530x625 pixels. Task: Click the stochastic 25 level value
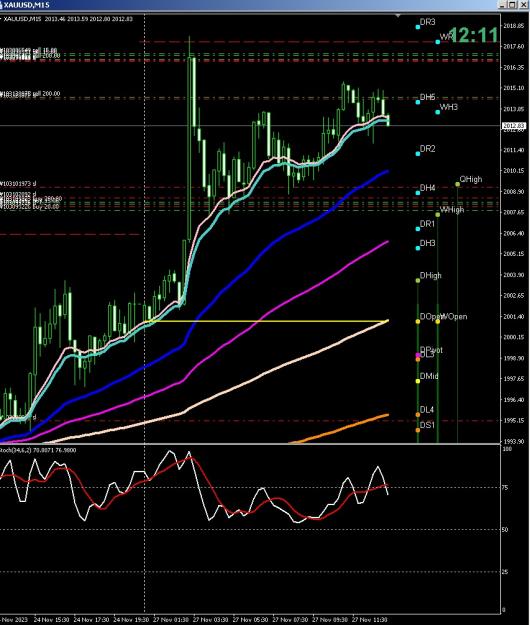click(x=505, y=572)
